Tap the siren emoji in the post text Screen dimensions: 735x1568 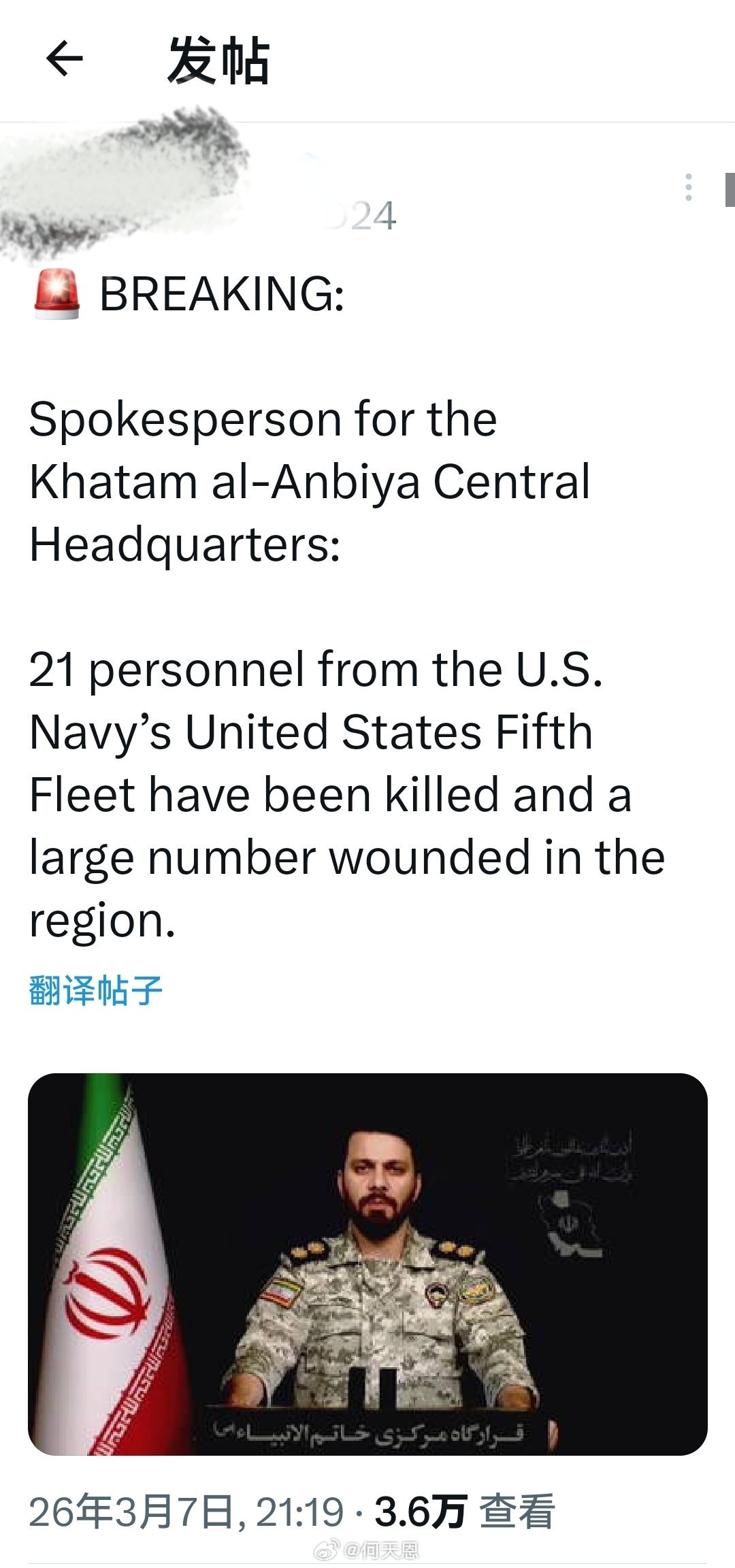tap(54, 290)
